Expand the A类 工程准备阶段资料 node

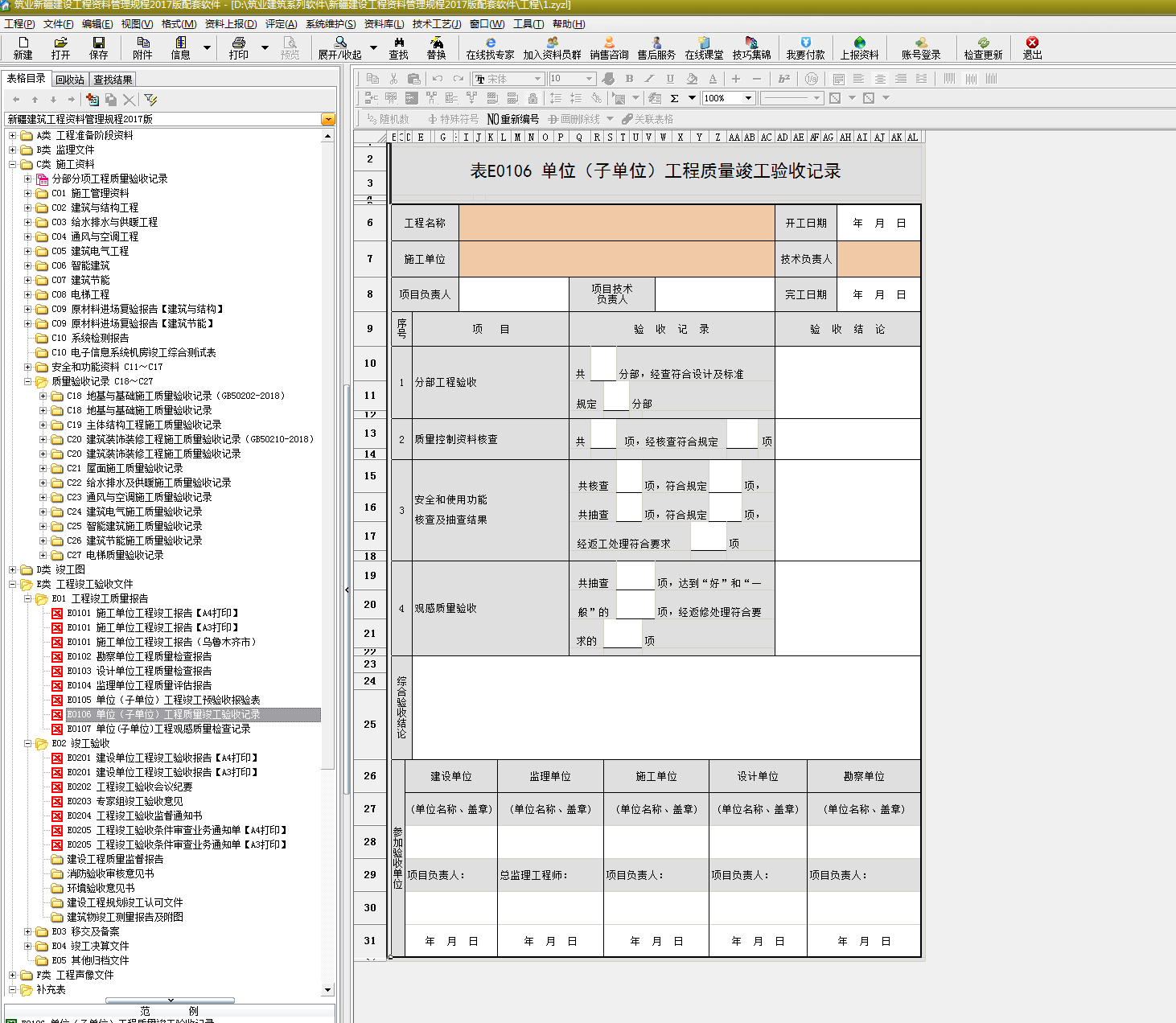coord(12,135)
